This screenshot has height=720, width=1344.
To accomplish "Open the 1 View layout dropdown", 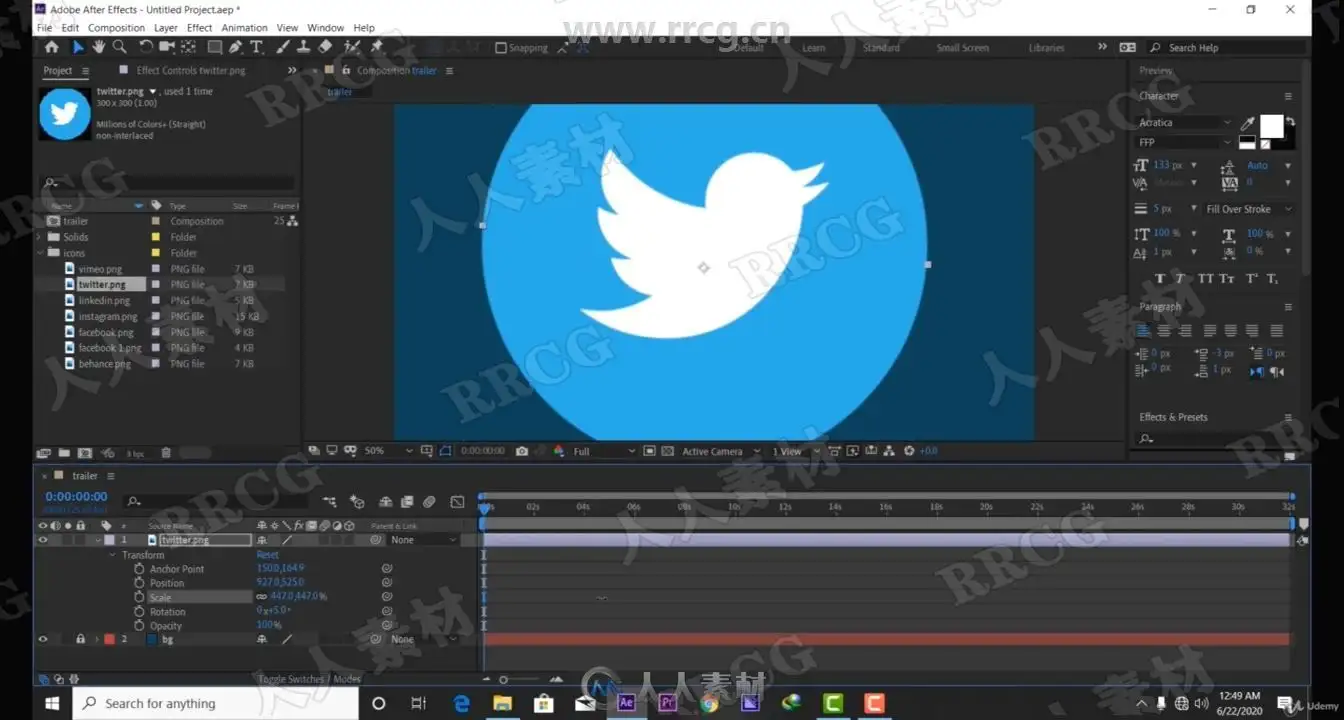I will point(795,451).
